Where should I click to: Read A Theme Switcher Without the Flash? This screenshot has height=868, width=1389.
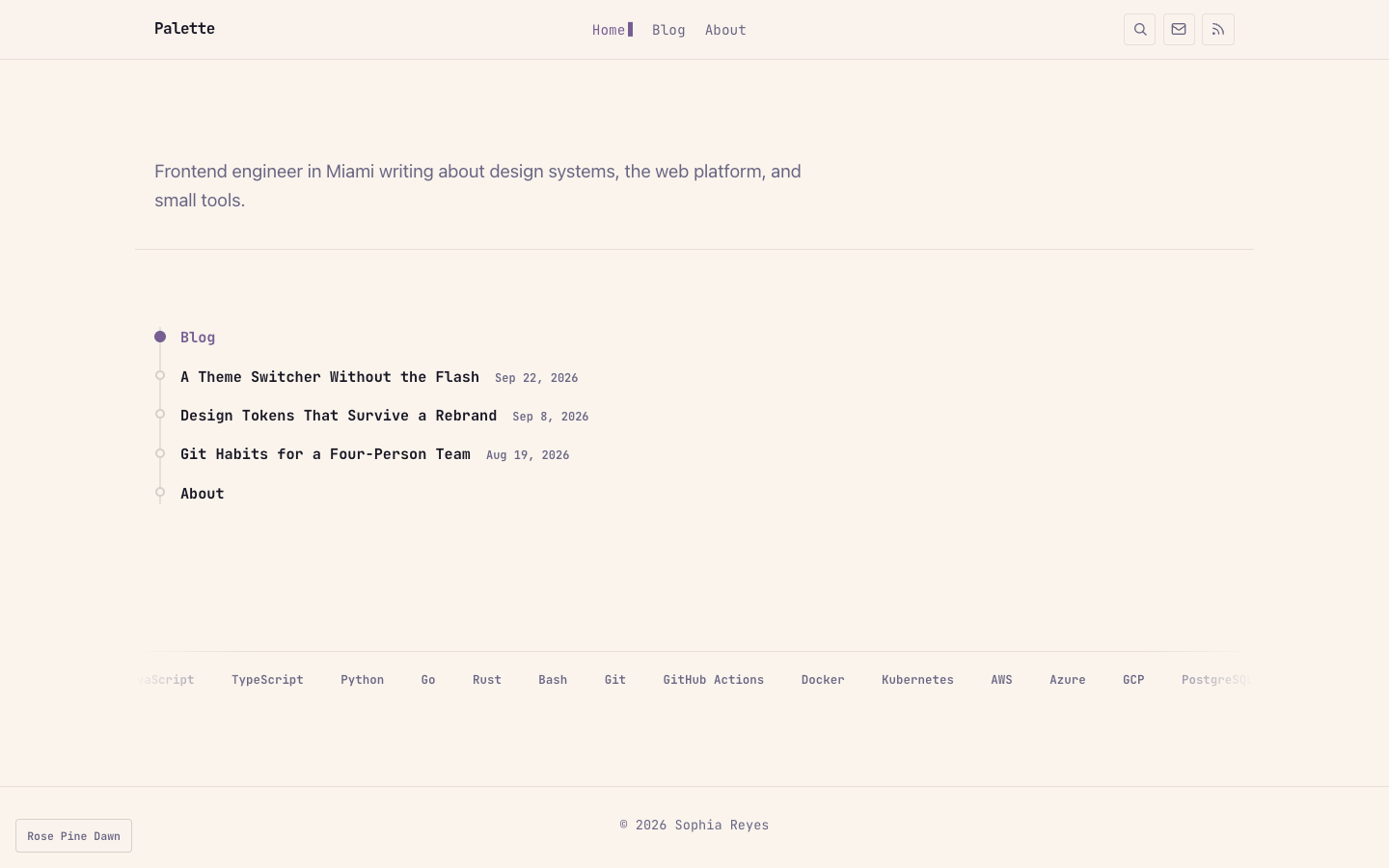(330, 377)
